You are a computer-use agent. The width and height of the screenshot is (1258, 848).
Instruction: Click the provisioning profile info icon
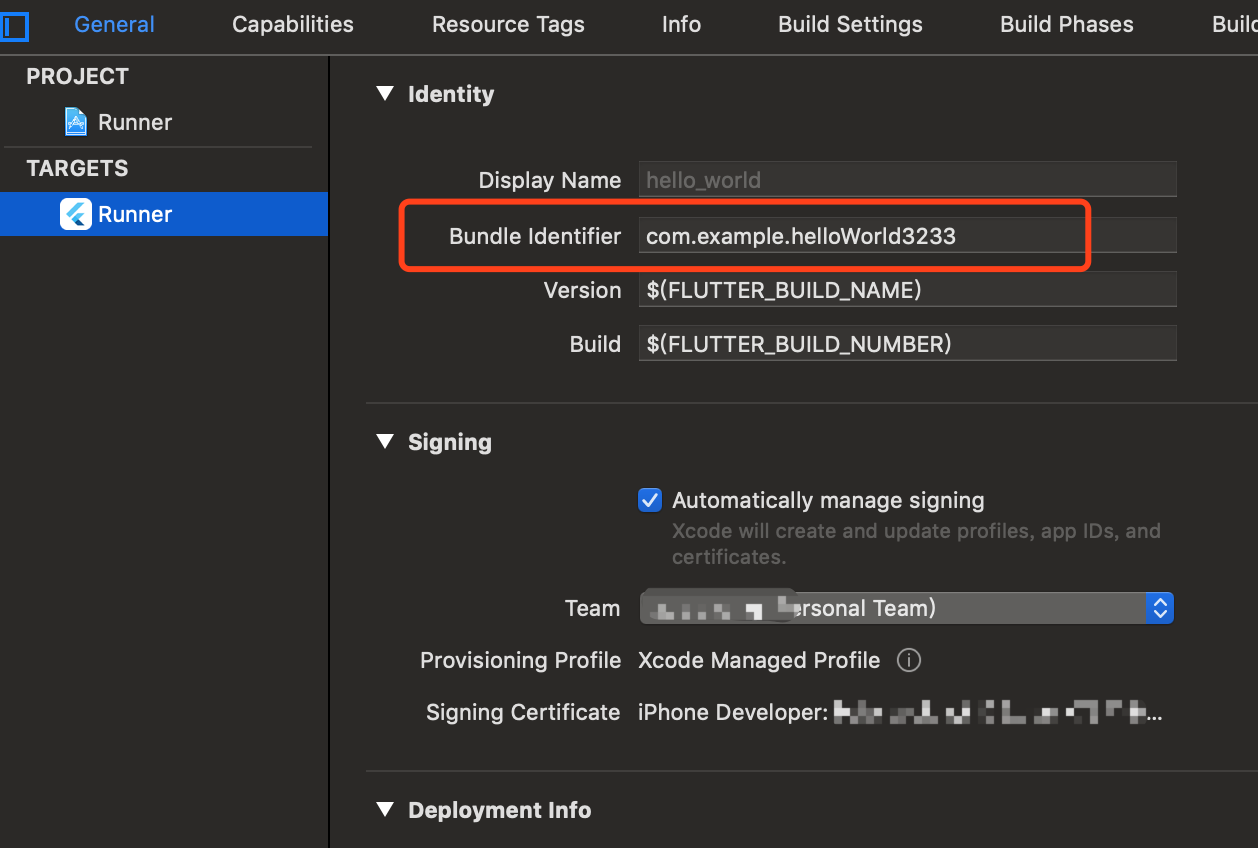(x=908, y=660)
